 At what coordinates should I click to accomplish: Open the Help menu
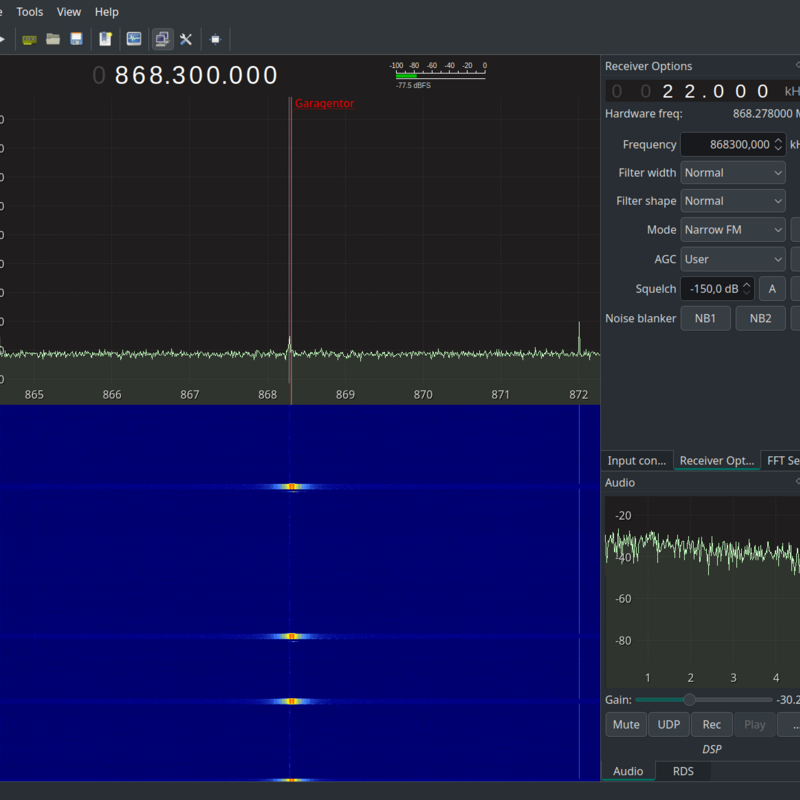click(x=107, y=12)
